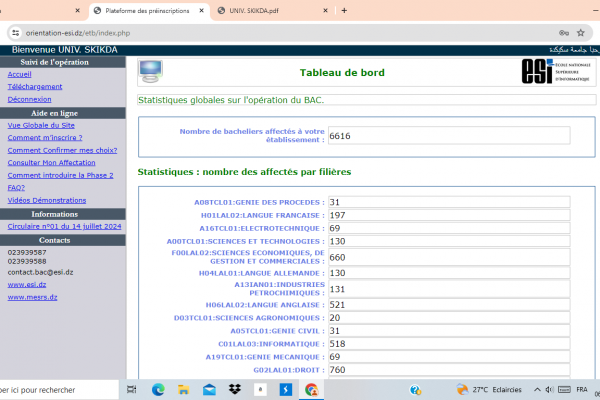Open the FRA language input selector
This screenshot has height=400, width=600.
tap(582, 390)
